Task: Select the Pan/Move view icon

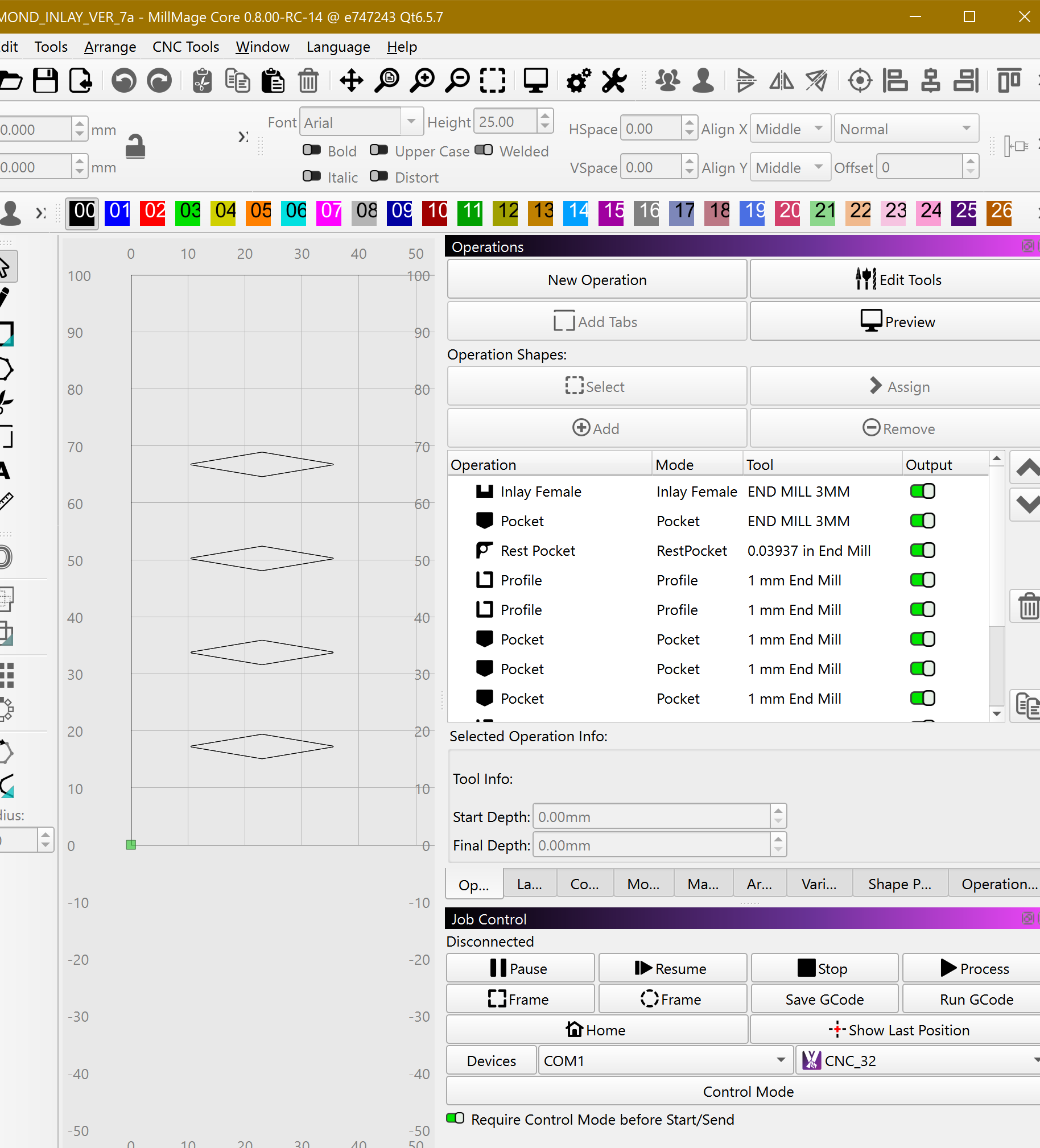Action: [x=352, y=80]
